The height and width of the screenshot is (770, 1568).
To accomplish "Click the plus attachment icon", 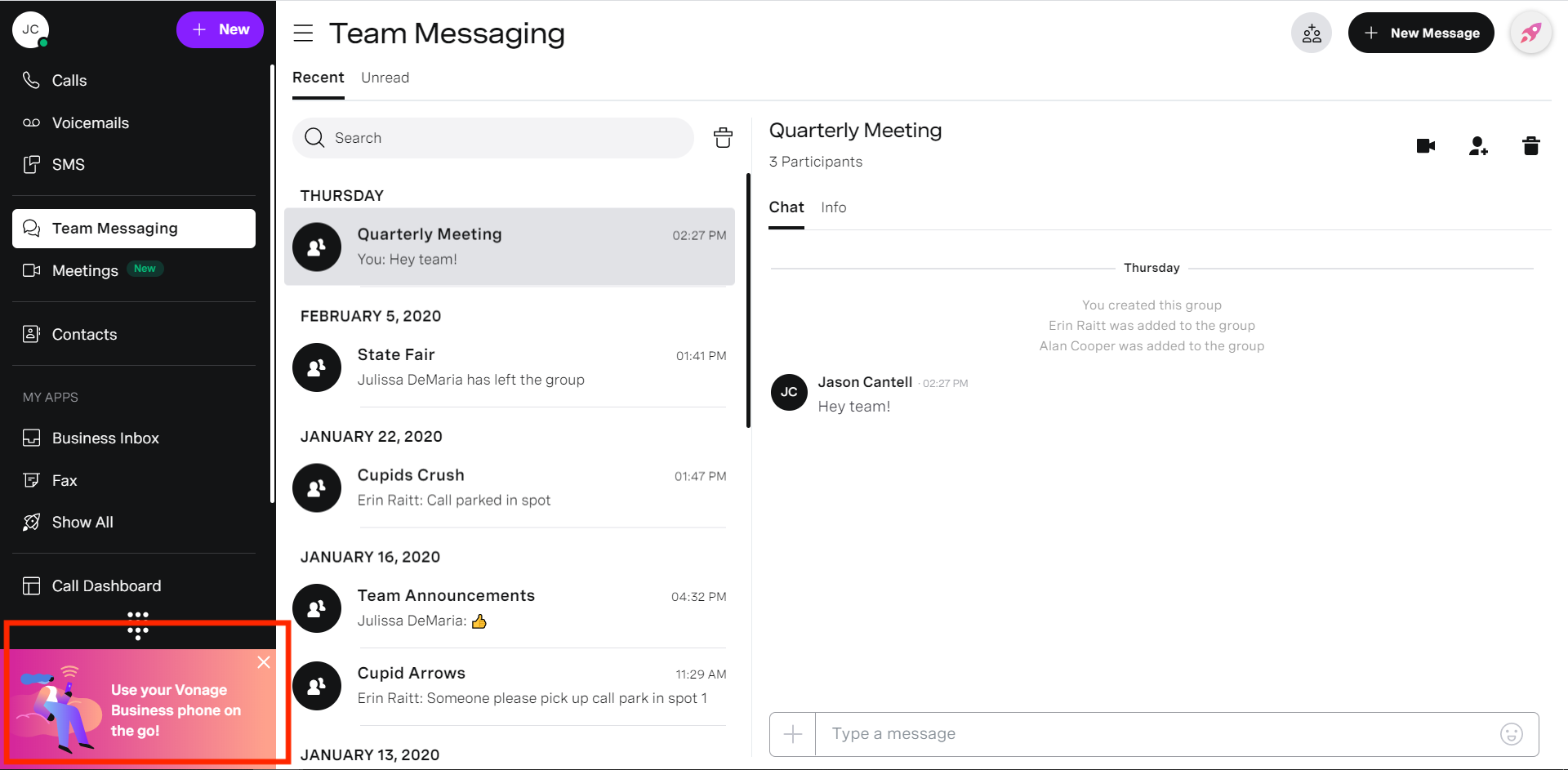I will pos(792,734).
